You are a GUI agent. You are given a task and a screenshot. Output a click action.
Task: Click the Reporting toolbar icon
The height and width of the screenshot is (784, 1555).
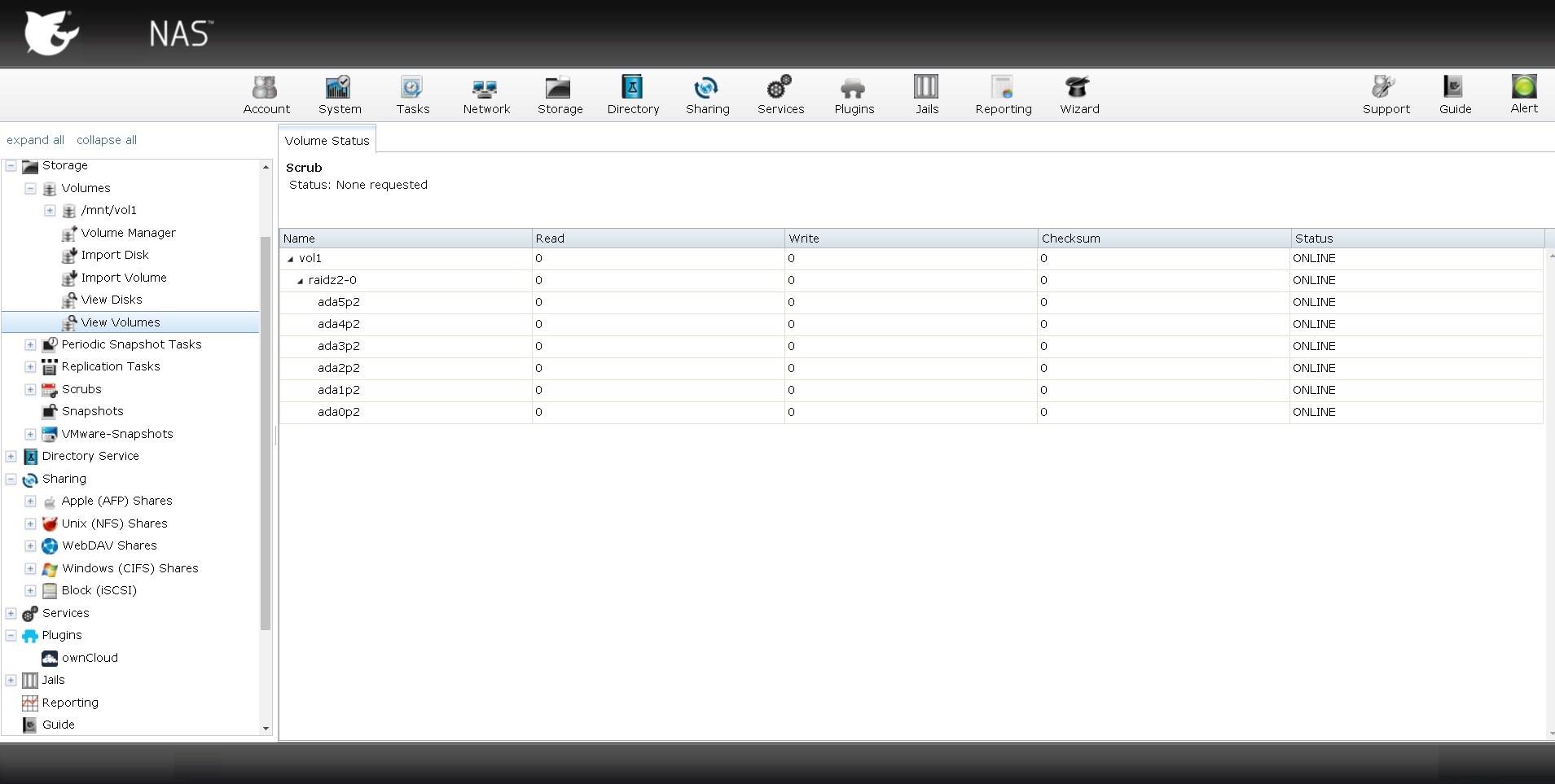pos(1003,88)
